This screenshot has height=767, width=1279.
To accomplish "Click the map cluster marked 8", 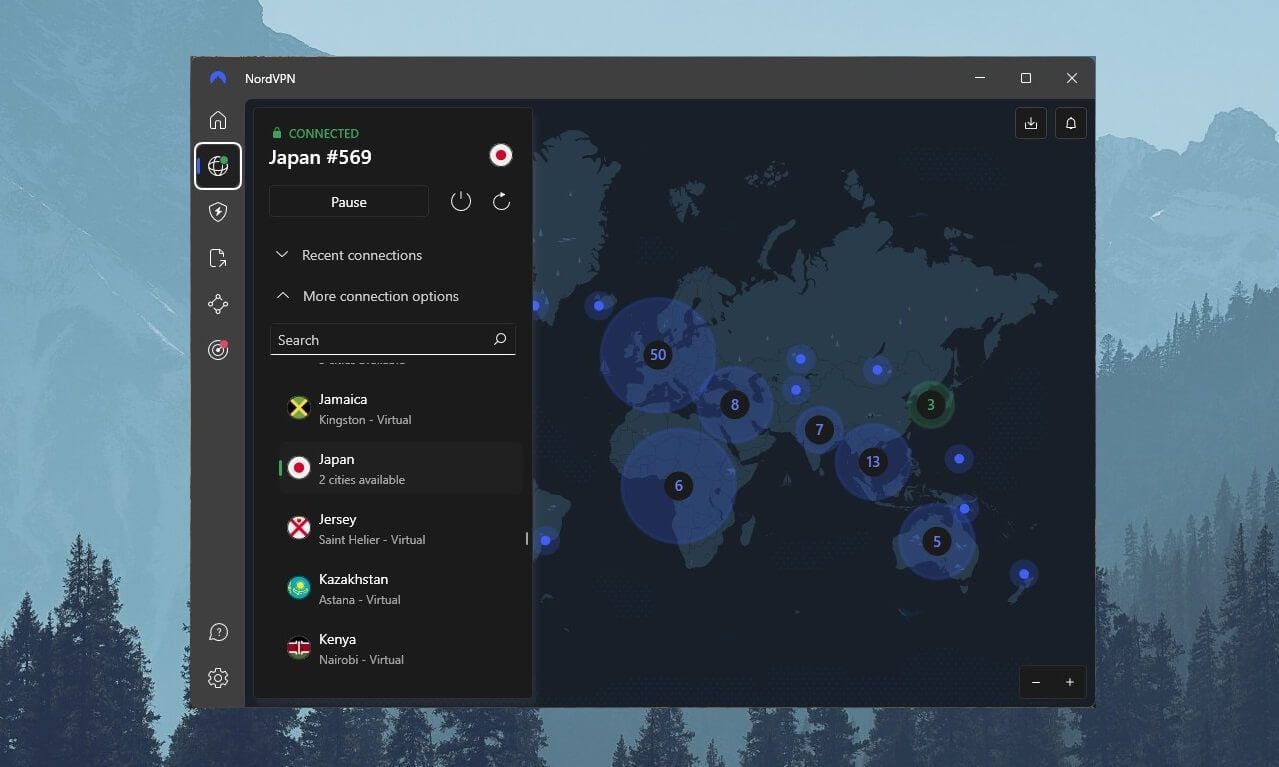I will pos(735,405).
